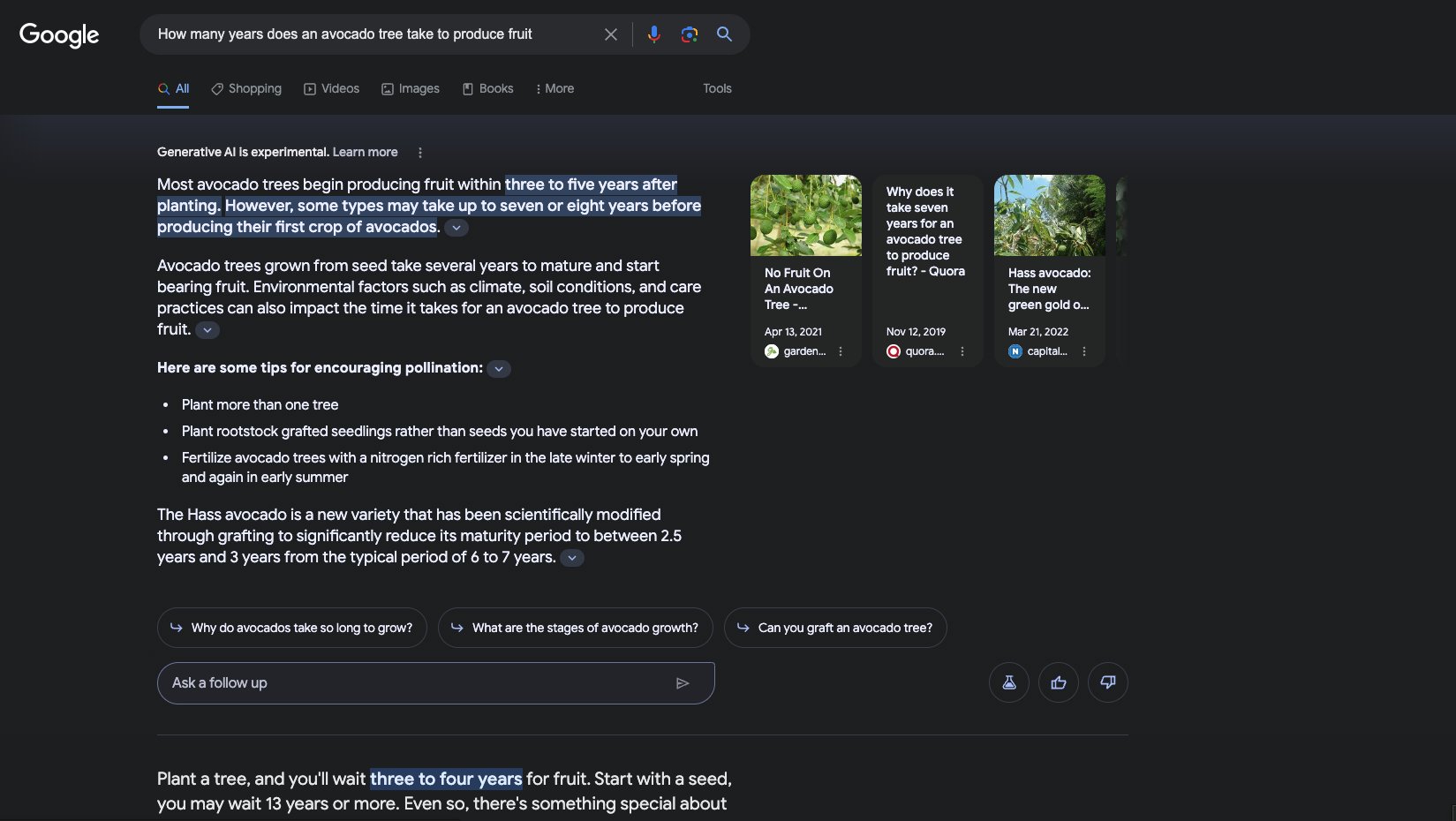
Task: Click the capital source favicon
Action: 1015,351
